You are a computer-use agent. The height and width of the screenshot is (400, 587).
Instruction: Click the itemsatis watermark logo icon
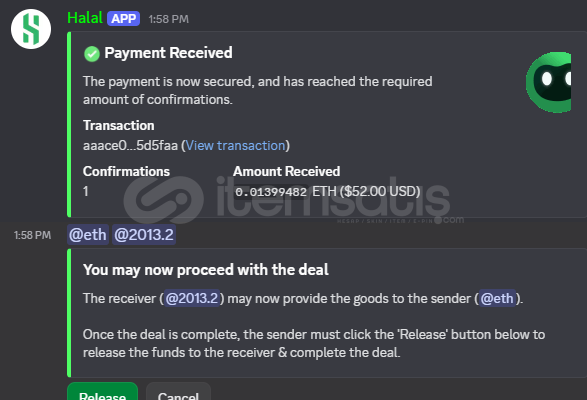tap(164, 200)
